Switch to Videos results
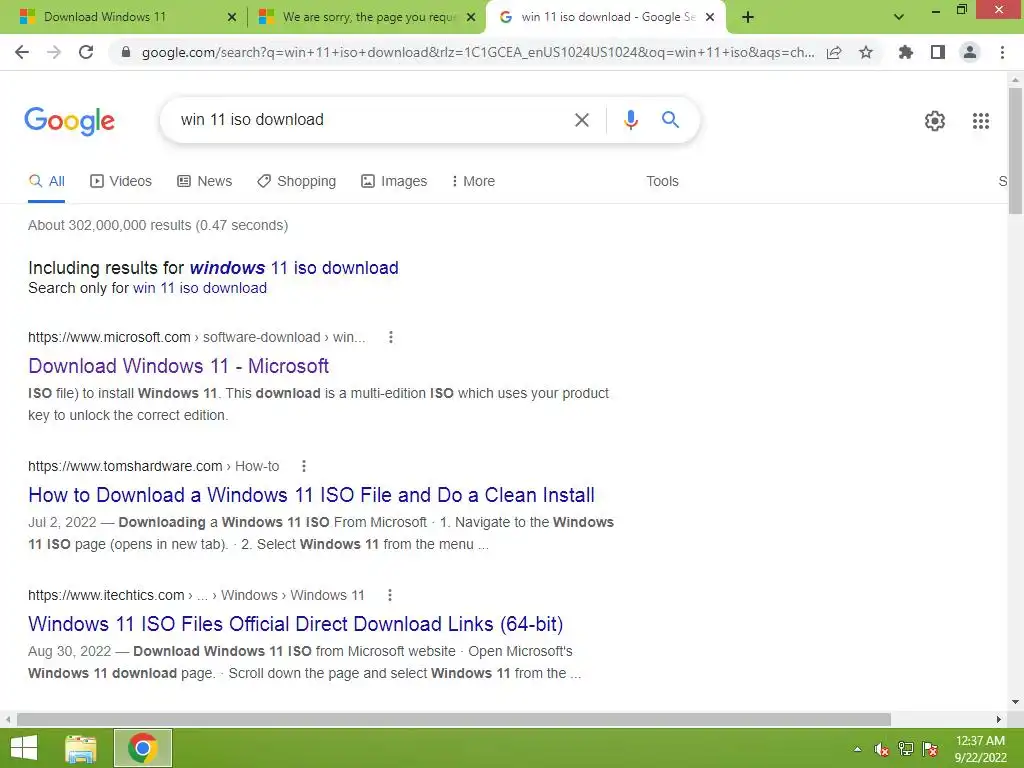The width and height of the screenshot is (1024, 768). click(x=121, y=182)
